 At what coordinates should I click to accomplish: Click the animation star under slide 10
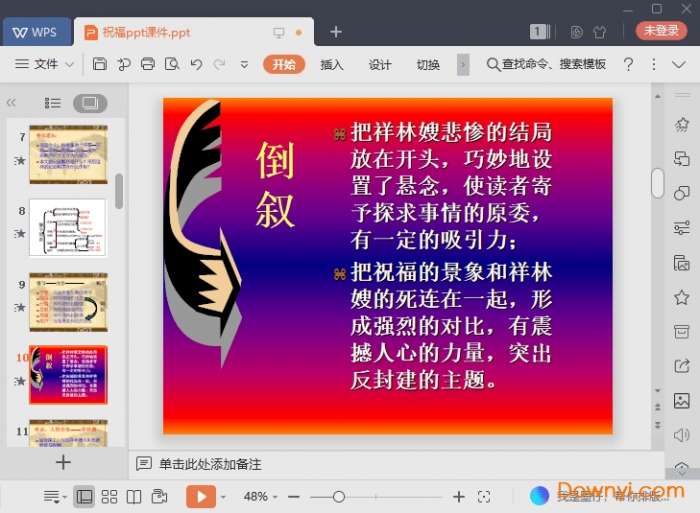point(20,381)
